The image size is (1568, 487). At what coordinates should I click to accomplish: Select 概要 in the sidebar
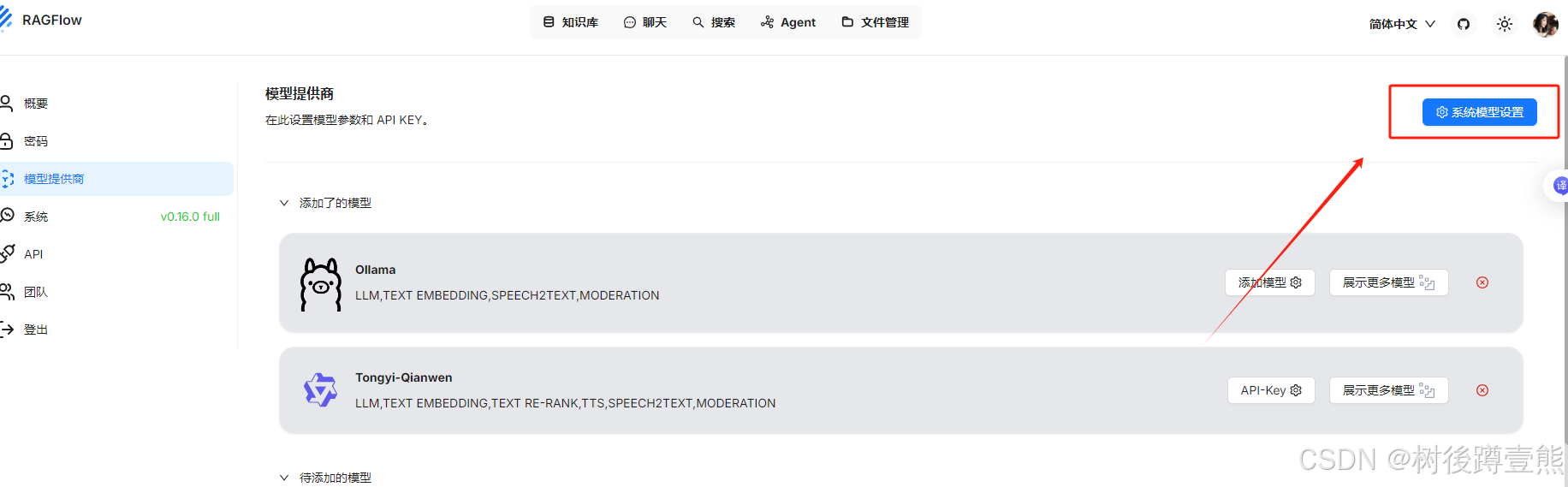(116, 104)
